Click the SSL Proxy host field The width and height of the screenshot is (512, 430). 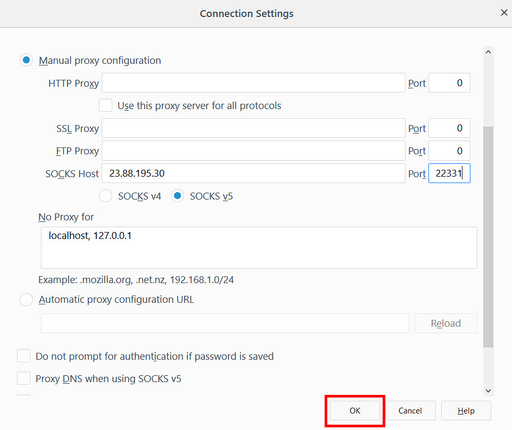coord(253,128)
